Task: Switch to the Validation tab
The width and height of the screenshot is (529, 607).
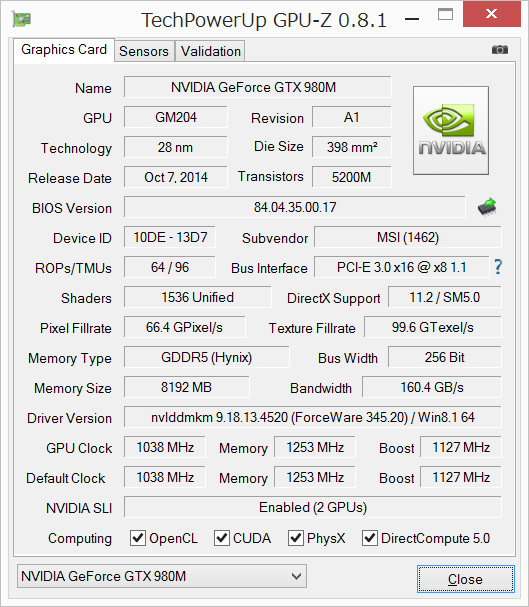Action: (x=211, y=51)
